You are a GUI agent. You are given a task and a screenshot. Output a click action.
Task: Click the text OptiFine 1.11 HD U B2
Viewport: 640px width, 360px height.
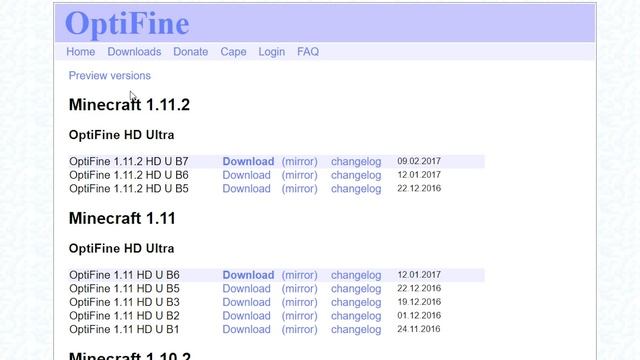point(124,316)
